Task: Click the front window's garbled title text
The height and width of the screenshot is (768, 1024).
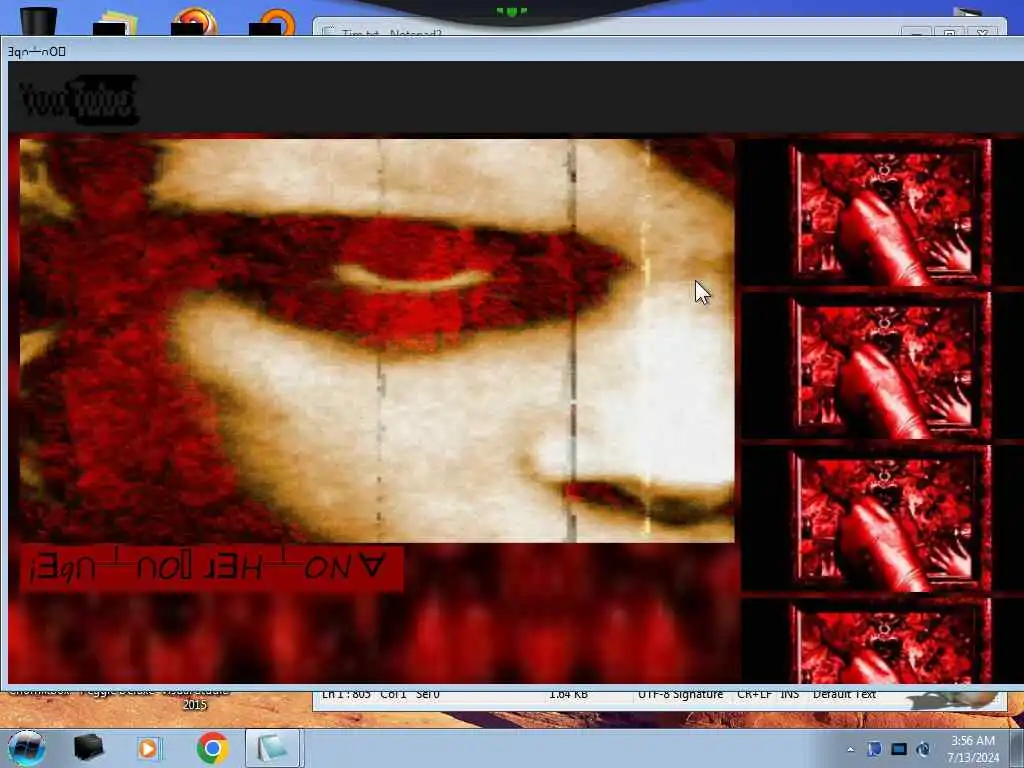Action: (x=37, y=52)
